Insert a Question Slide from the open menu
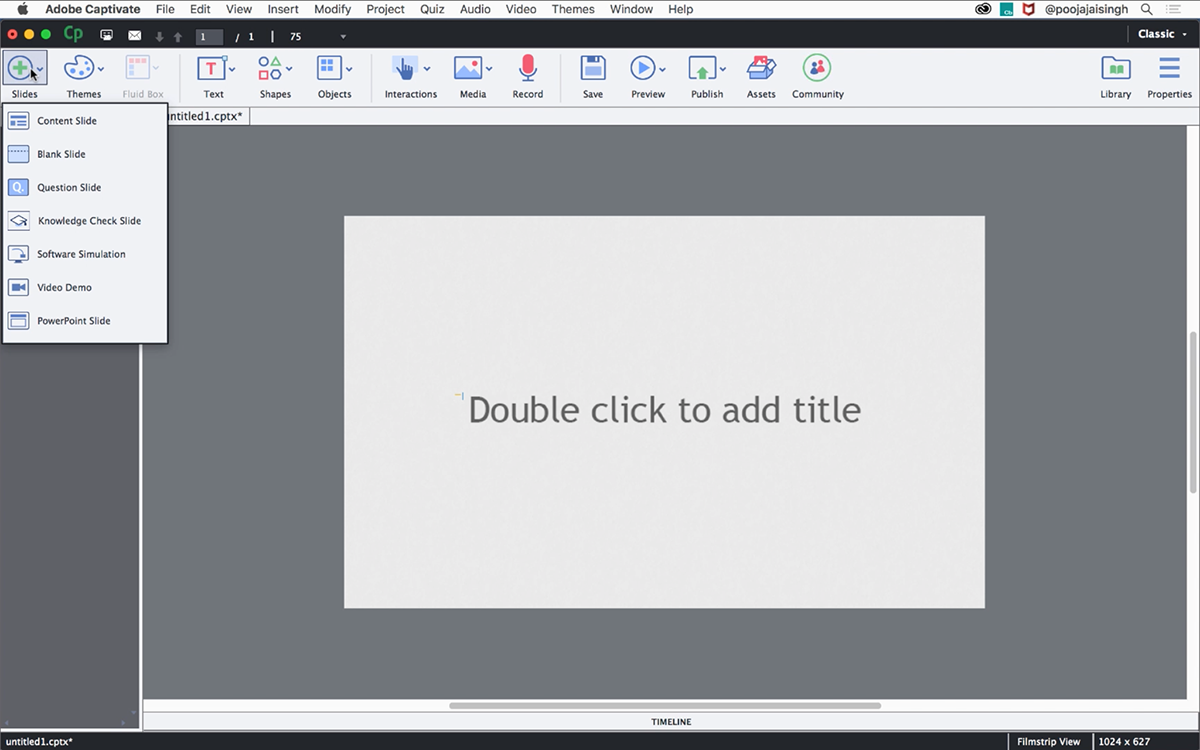Viewport: 1200px width, 750px height. (70, 187)
